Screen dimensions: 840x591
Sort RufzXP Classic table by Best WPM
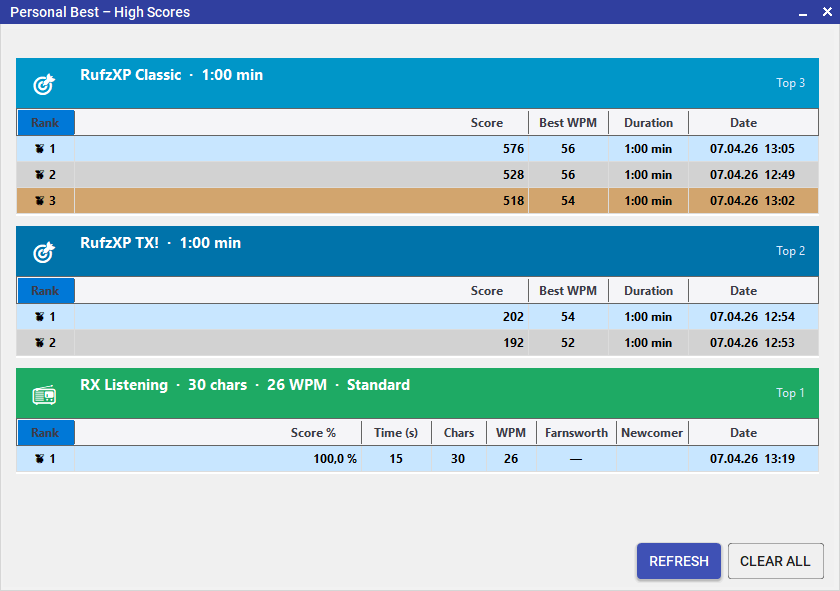[568, 123]
